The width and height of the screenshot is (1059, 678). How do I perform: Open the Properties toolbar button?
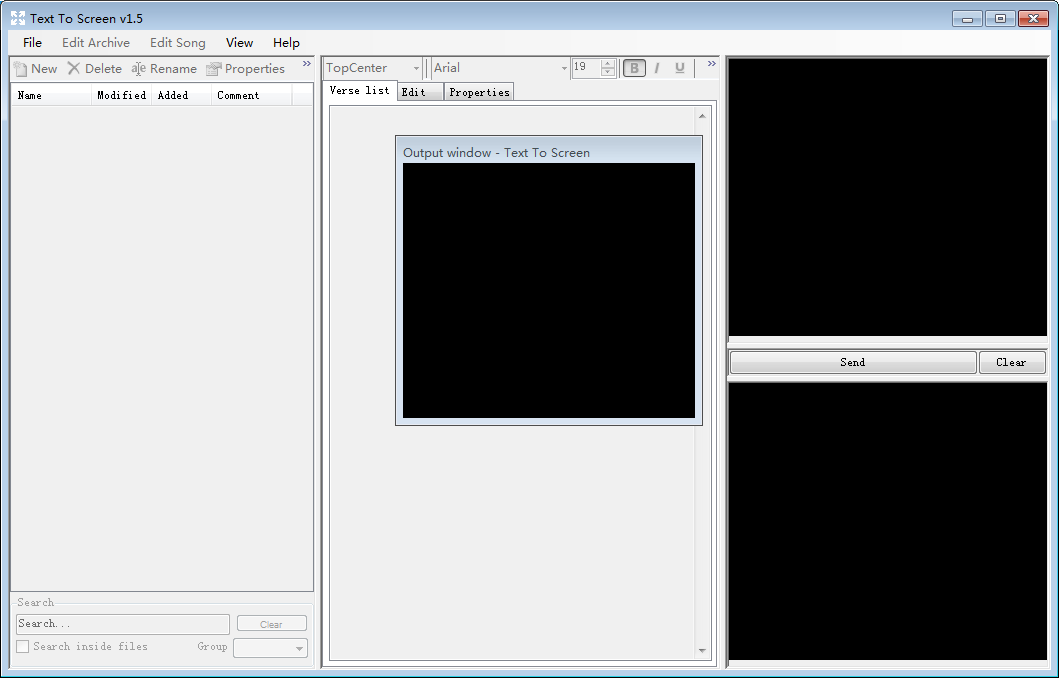(x=245, y=69)
